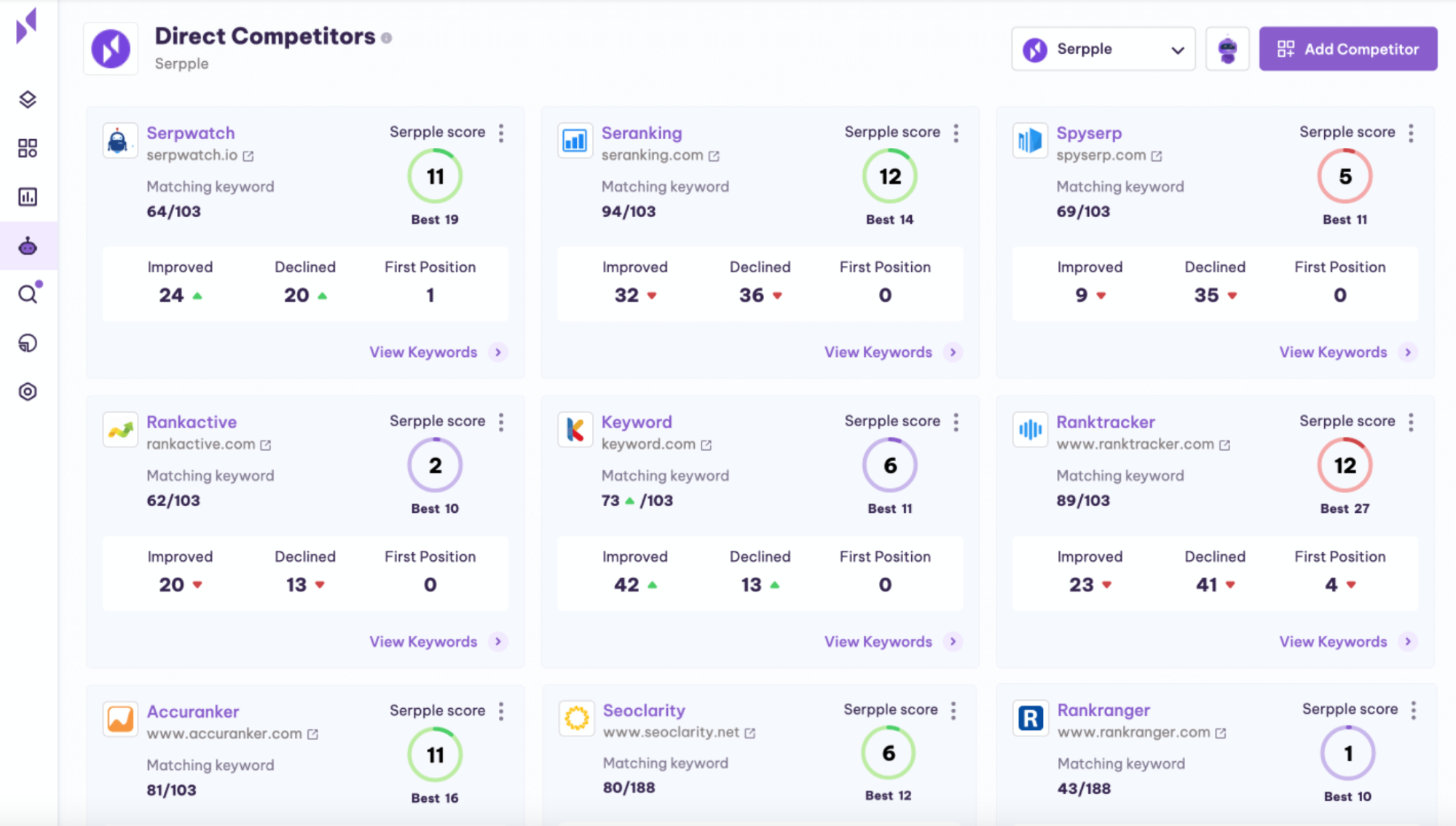The height and width of the screenshot is (826, 1456).
Task: Open the external link icon beside spyserp.com
Action: tap(1157, 156)
